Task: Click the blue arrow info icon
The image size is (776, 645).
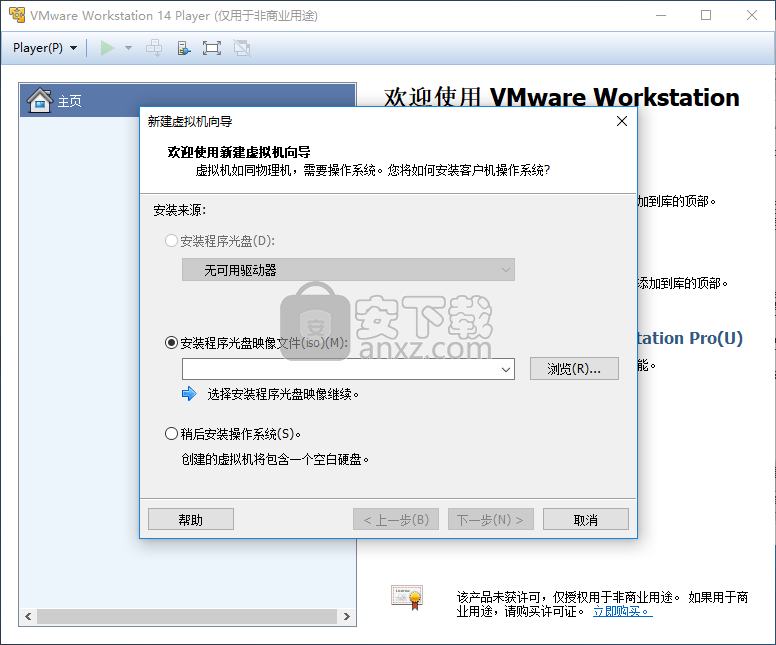Action: click(189, 394)
